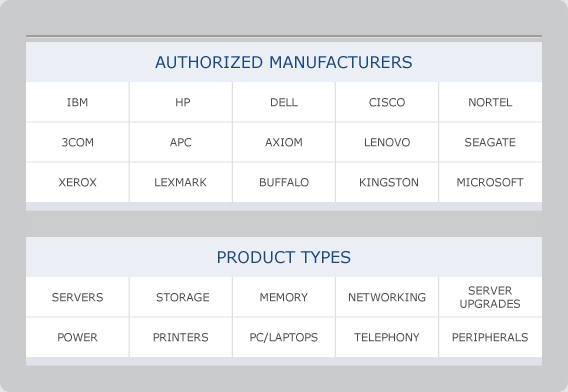The image size is (568, 392).
Task: Select the IBM manufacturer cell
Action: (x=77, y=102)
